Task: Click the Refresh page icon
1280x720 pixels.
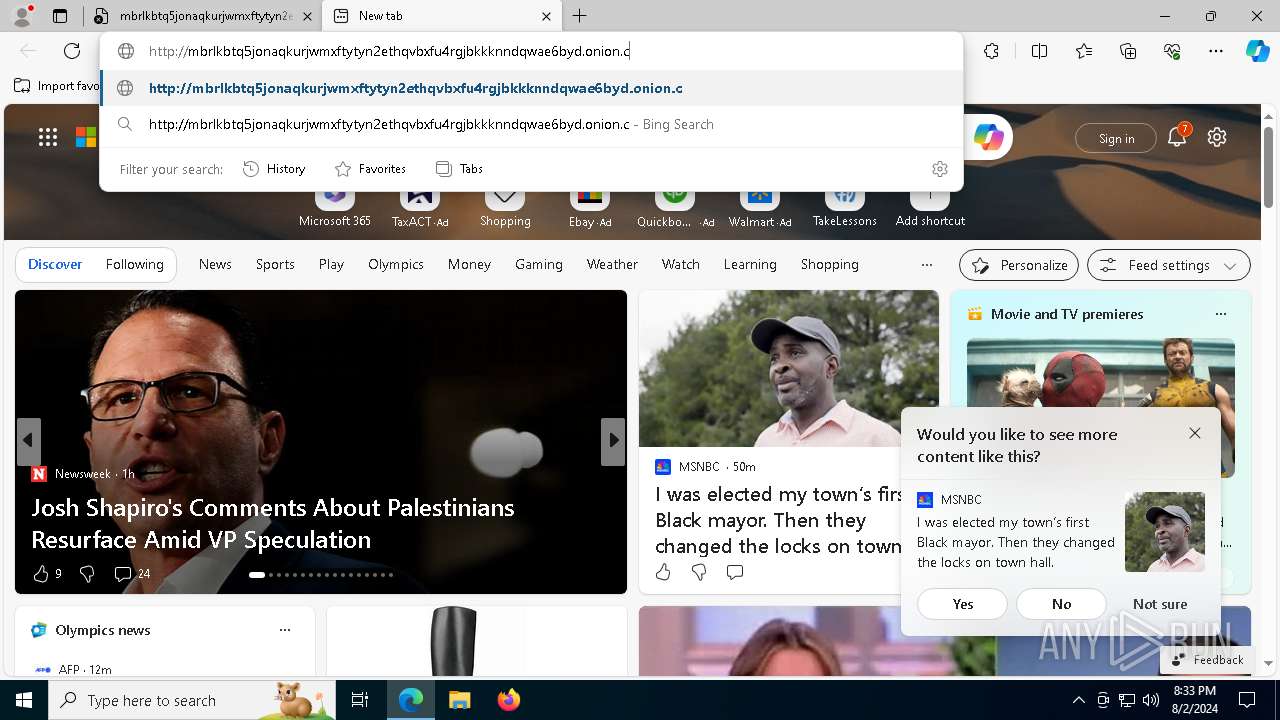Action: pos(72,51)
